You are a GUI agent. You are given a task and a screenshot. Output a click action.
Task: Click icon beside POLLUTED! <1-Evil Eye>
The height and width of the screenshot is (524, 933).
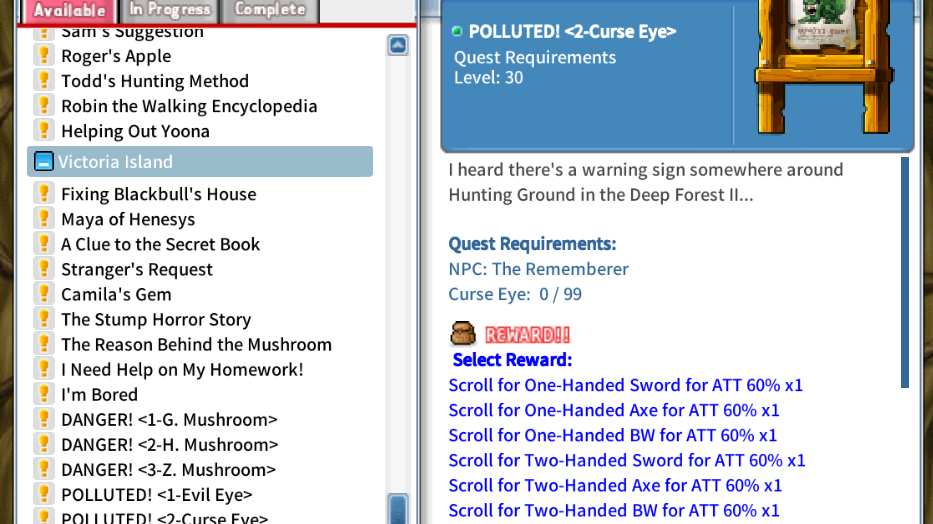click(44, 494)
